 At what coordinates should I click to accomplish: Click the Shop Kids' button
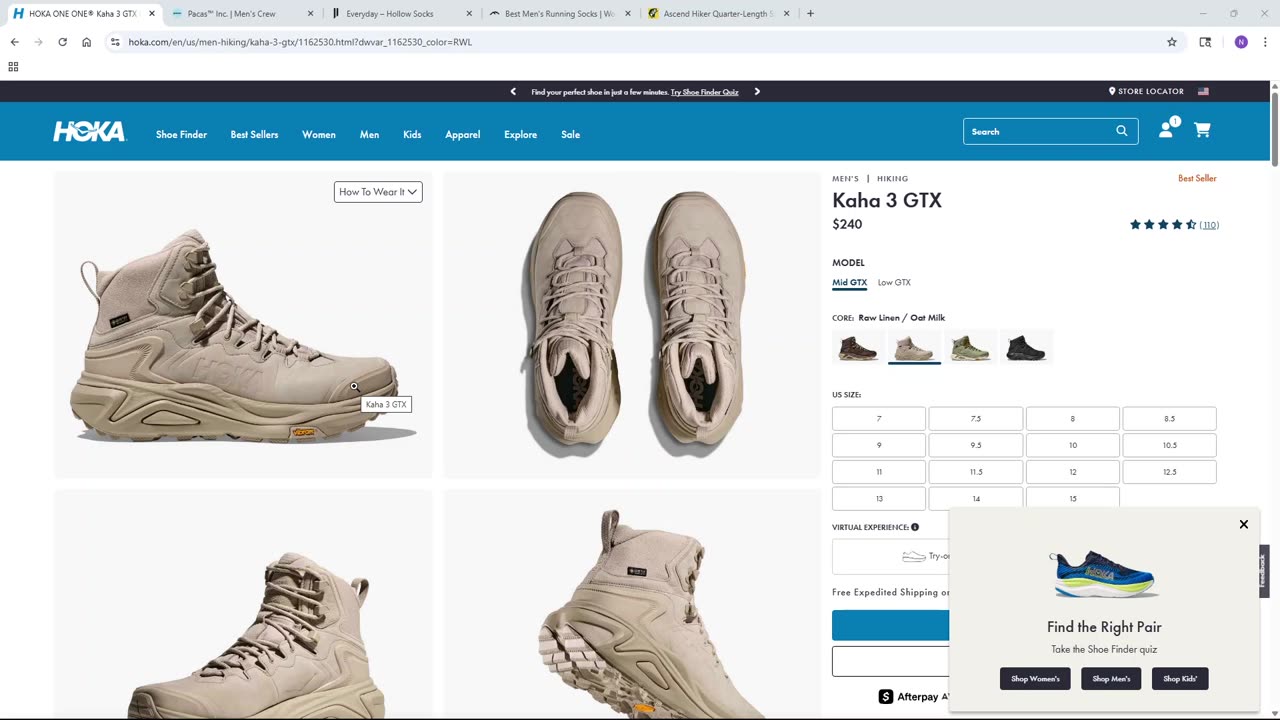pyautogui.click(x=1180, y=679)
